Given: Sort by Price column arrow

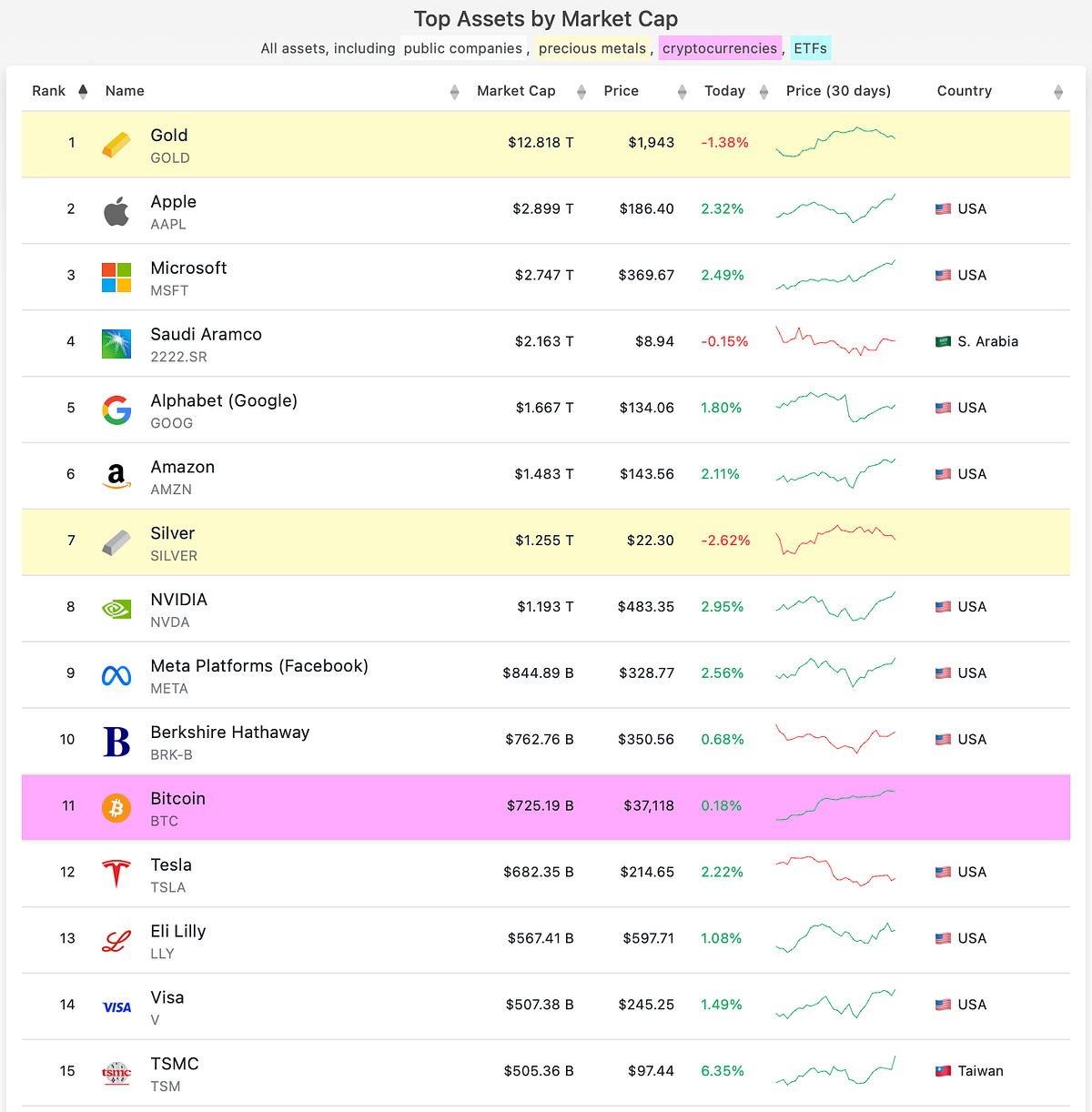Looking at the screenshot, I should 682,91.
